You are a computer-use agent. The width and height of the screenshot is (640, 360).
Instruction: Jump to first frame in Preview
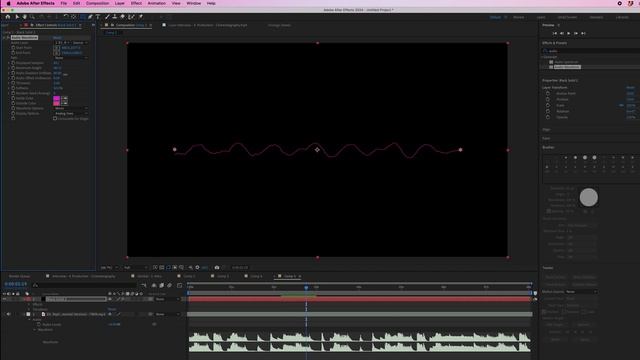pyautogui.click(x=555, y=33)
